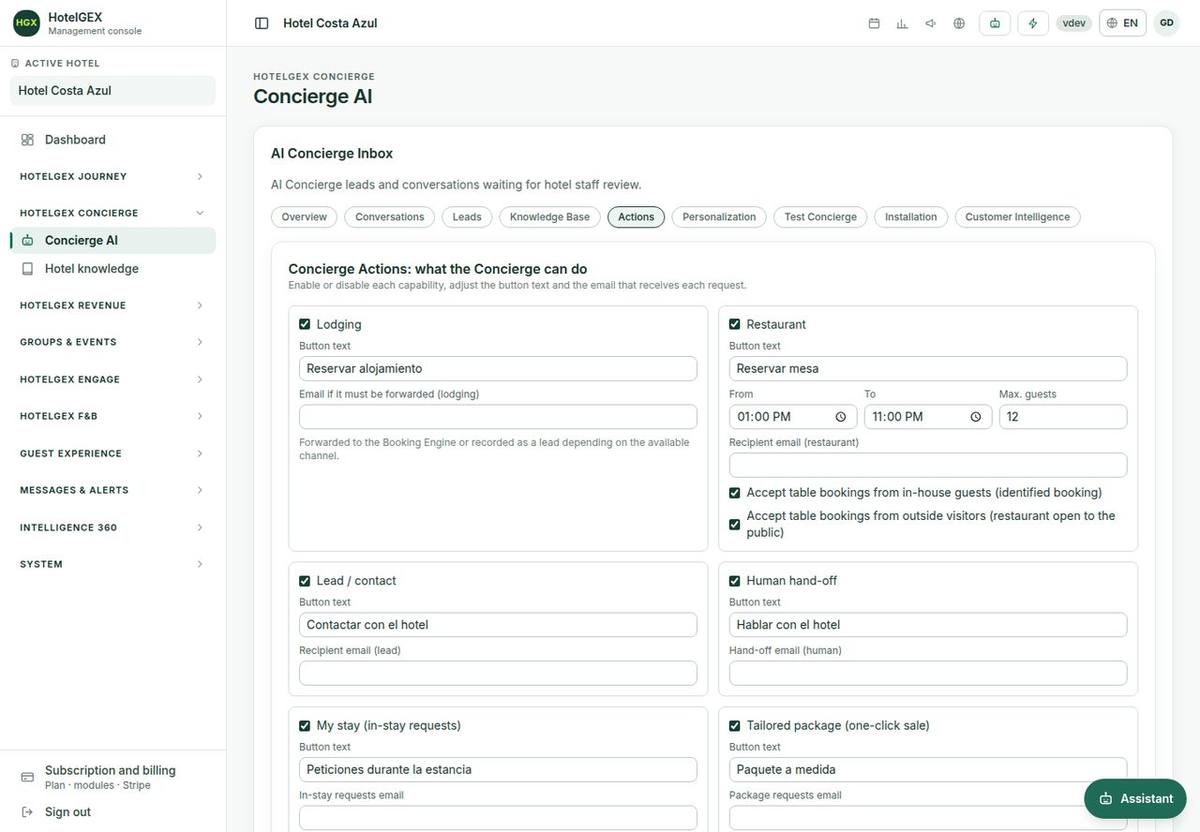Viewport: 1200px width, 832px height.
Task: Toggle the Lead / contact checkbox
Action: pyautogui.click(x=305, y=581)
